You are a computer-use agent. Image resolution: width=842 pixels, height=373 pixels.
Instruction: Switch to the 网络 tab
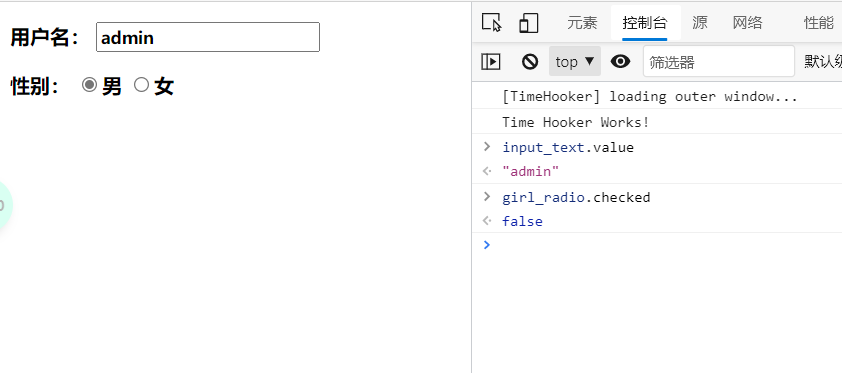tap(747, 23)
